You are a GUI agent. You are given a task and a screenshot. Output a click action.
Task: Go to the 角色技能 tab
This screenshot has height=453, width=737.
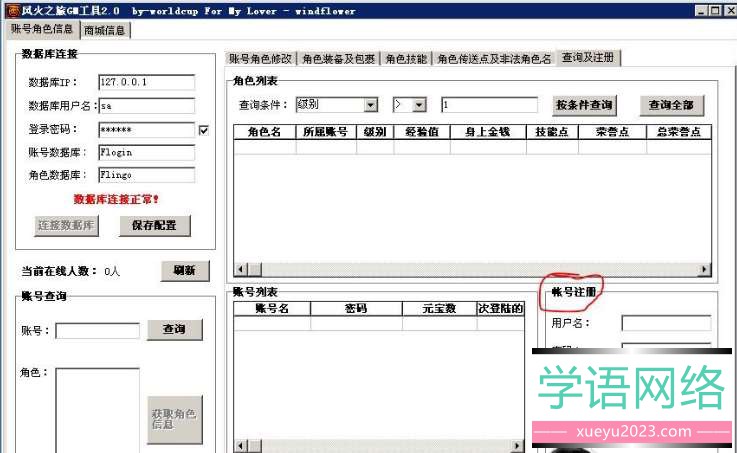click(x=406, y=59)
